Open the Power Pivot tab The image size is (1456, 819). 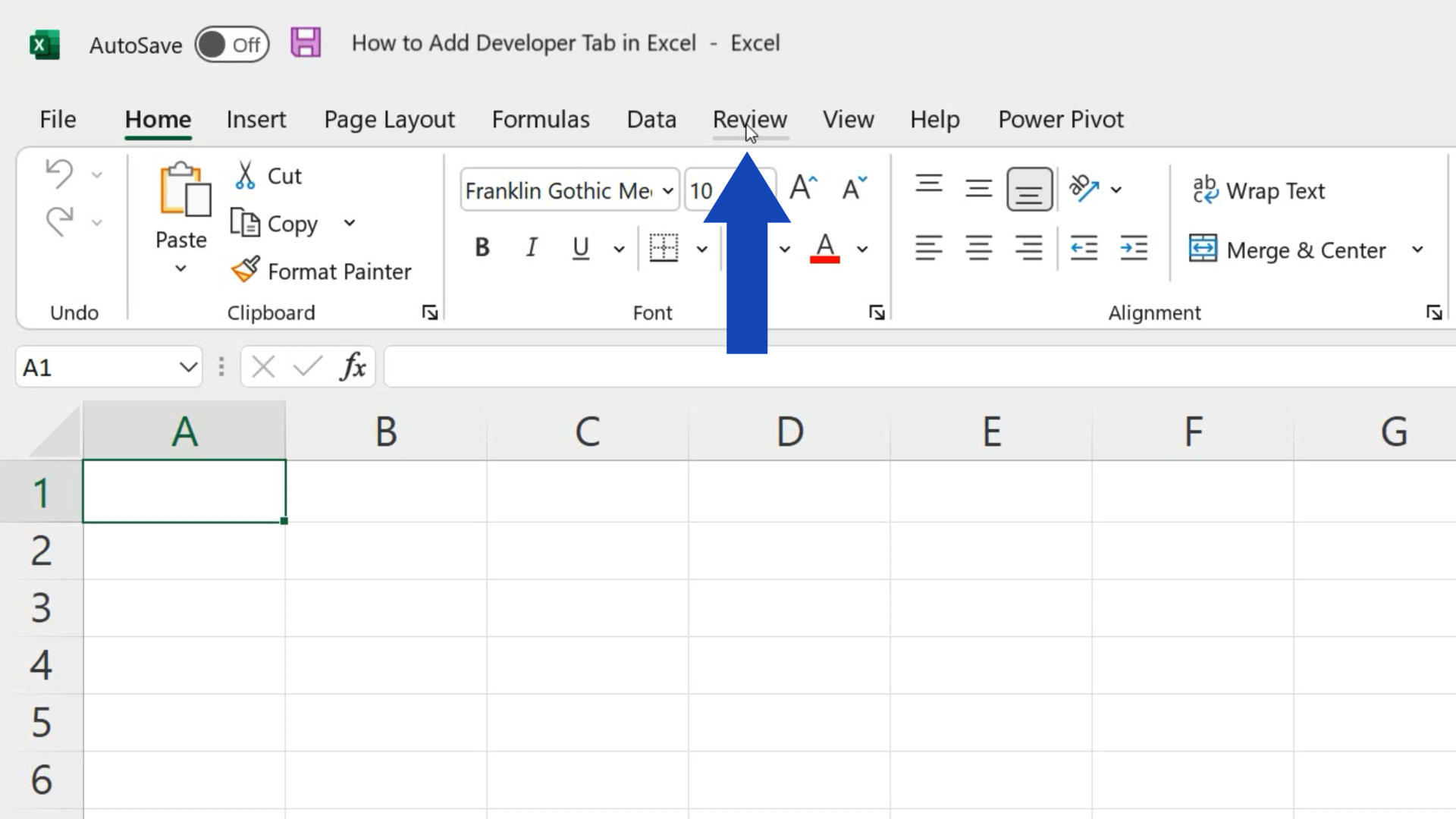(x=1061, y=119)
